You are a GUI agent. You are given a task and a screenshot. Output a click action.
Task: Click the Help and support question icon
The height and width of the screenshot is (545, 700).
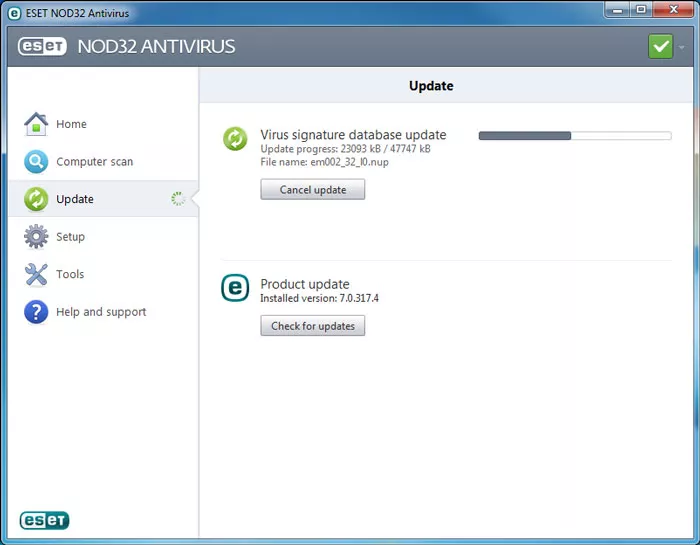pos(36,312)
